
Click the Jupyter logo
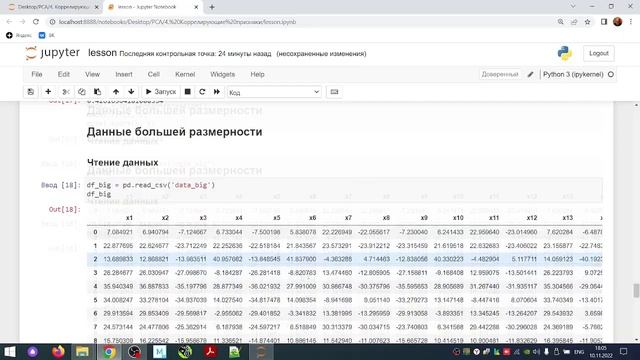(52, 53)
